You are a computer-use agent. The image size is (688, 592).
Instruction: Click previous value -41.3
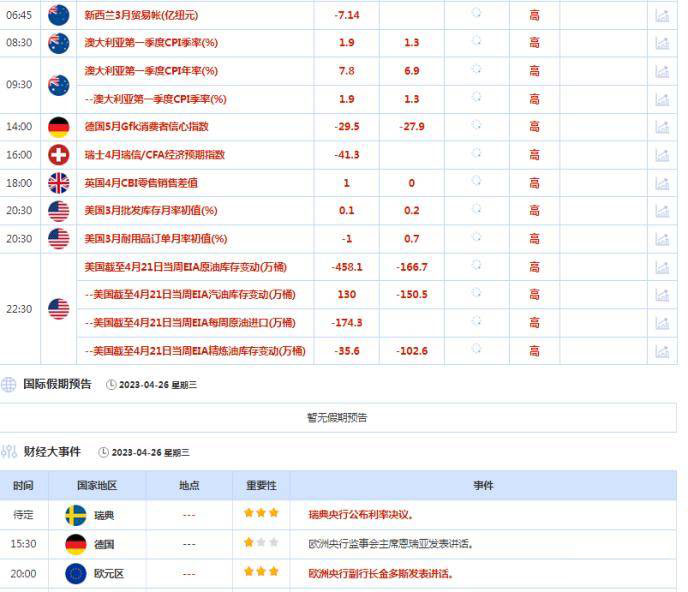(x=347, y=155)
